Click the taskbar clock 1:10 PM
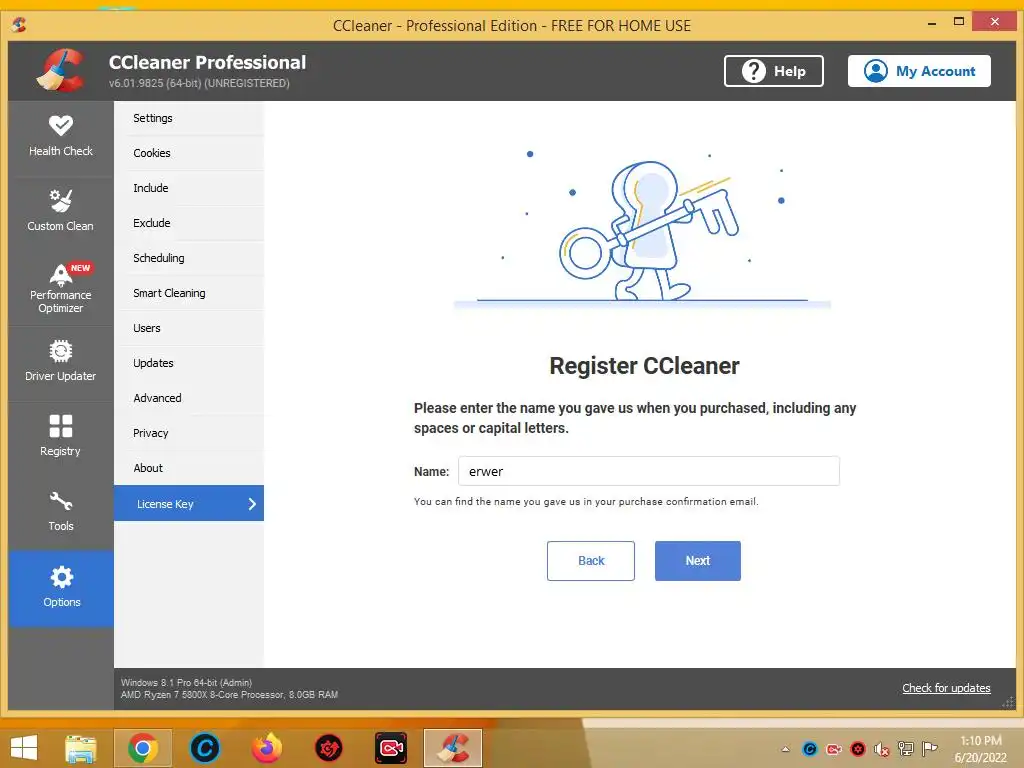This screenshot has height=768, width=1024. 980,741
